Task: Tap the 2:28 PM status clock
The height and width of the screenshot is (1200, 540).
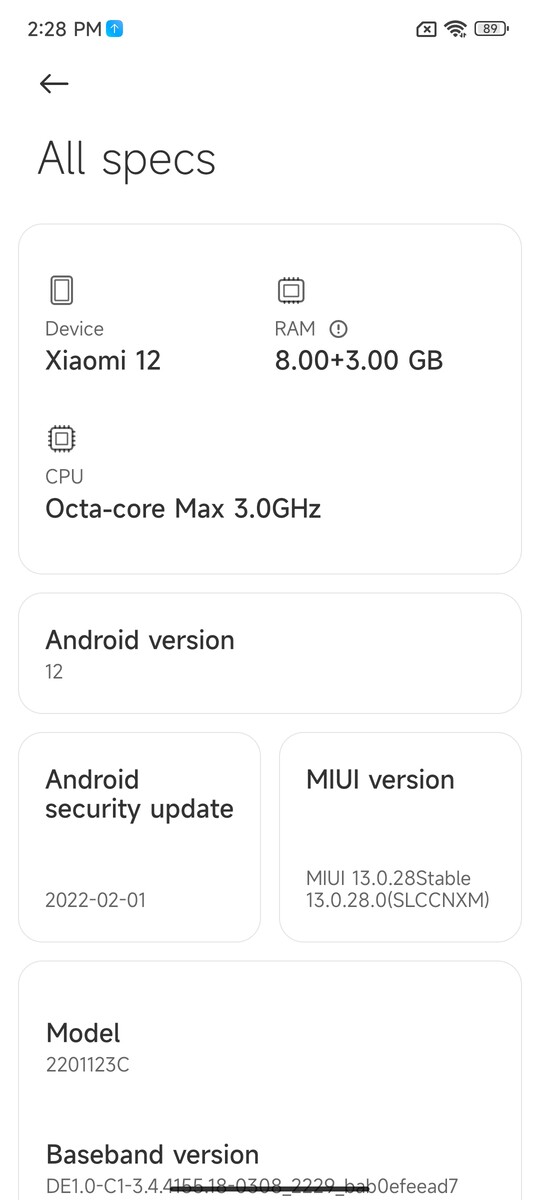Action: [x=64, y=30]
